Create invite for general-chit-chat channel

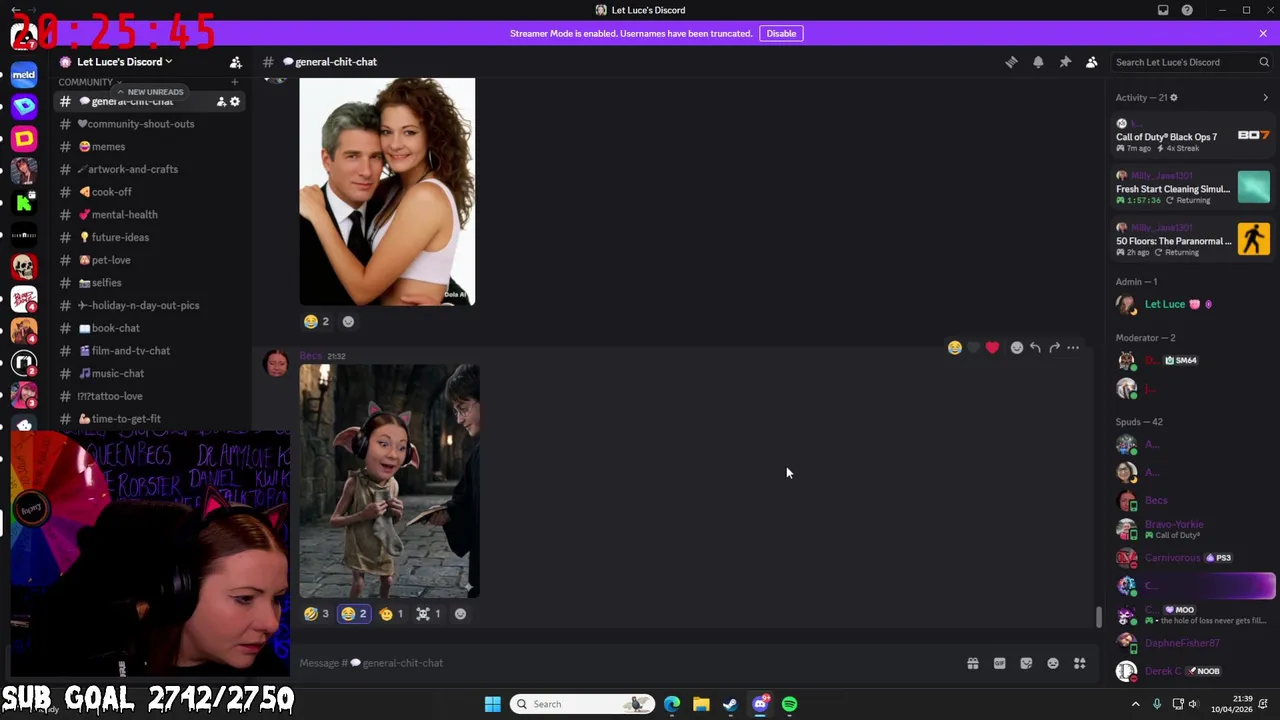(221, 101)
